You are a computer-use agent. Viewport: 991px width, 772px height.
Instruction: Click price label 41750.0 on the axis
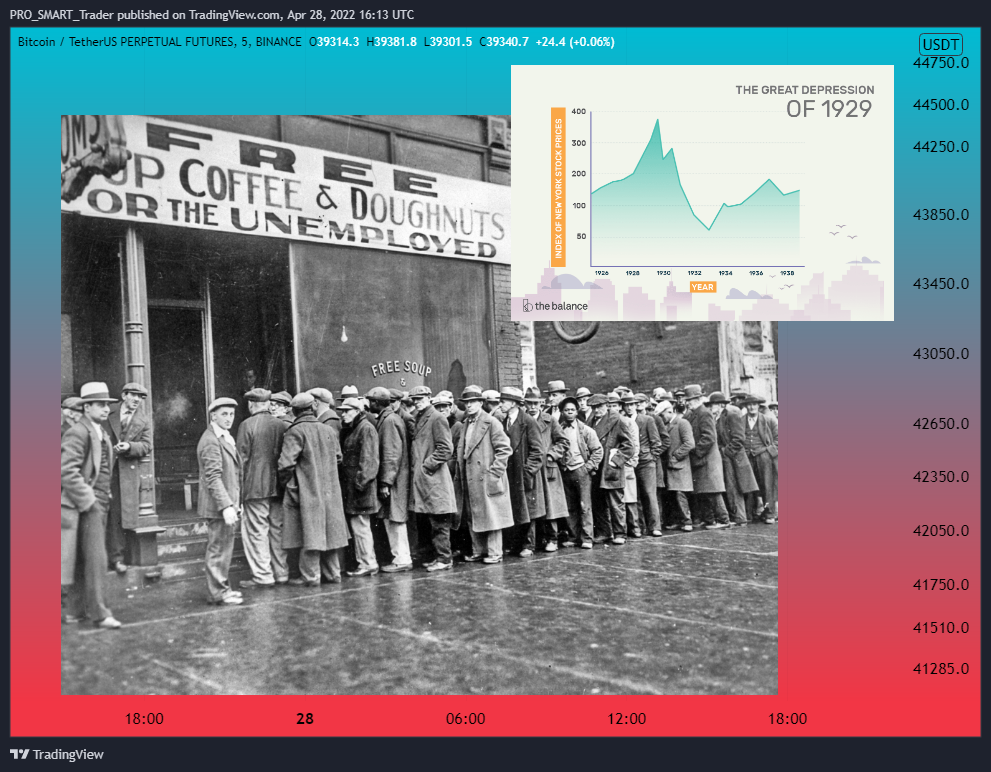pos(940,585)
